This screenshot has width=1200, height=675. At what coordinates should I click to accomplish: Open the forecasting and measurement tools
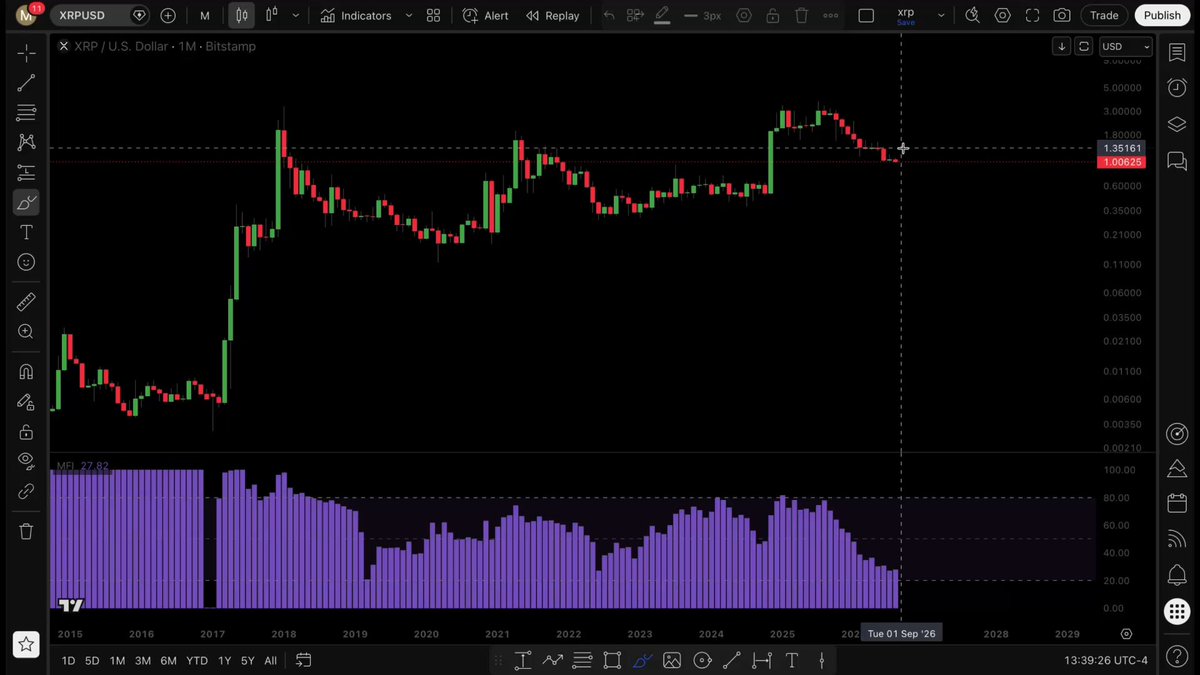[x=26, y=173]
